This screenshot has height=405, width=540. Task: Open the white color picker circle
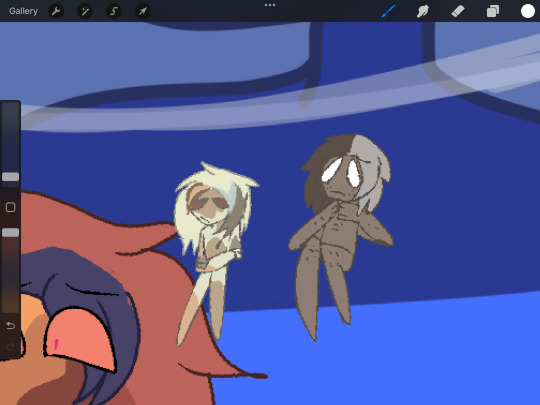(528, 11)
